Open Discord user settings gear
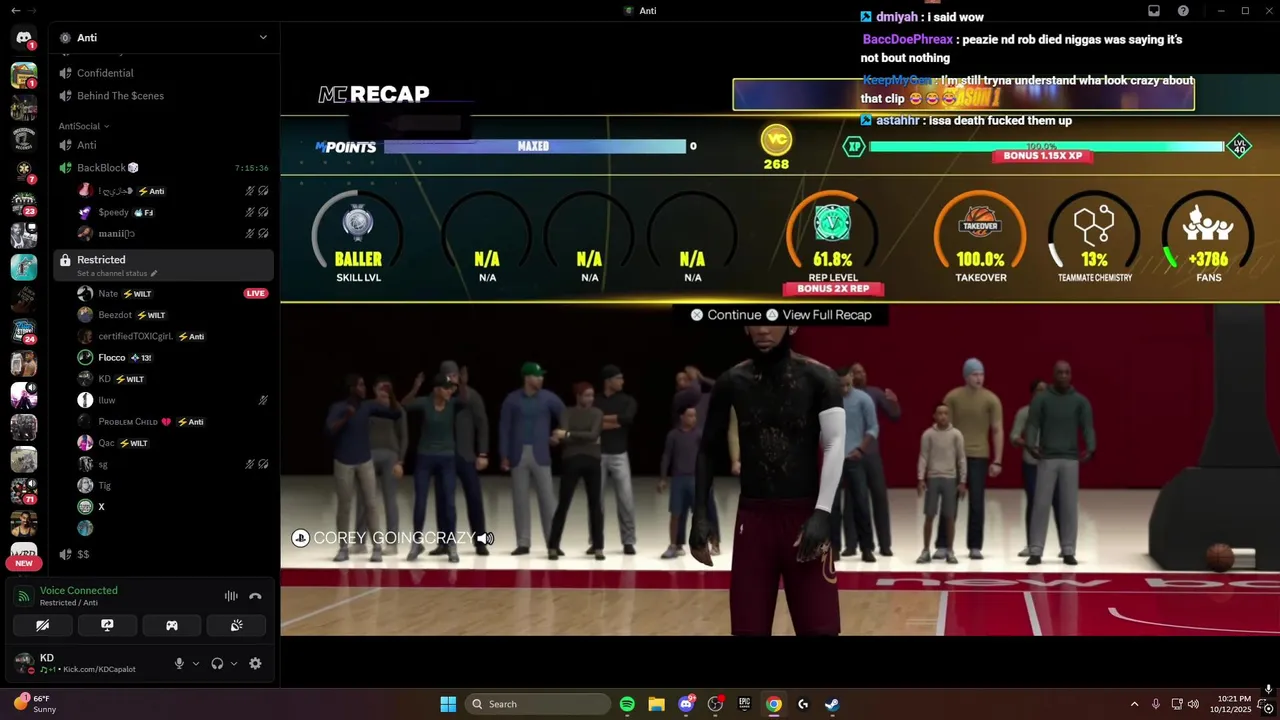 (255, 663)
